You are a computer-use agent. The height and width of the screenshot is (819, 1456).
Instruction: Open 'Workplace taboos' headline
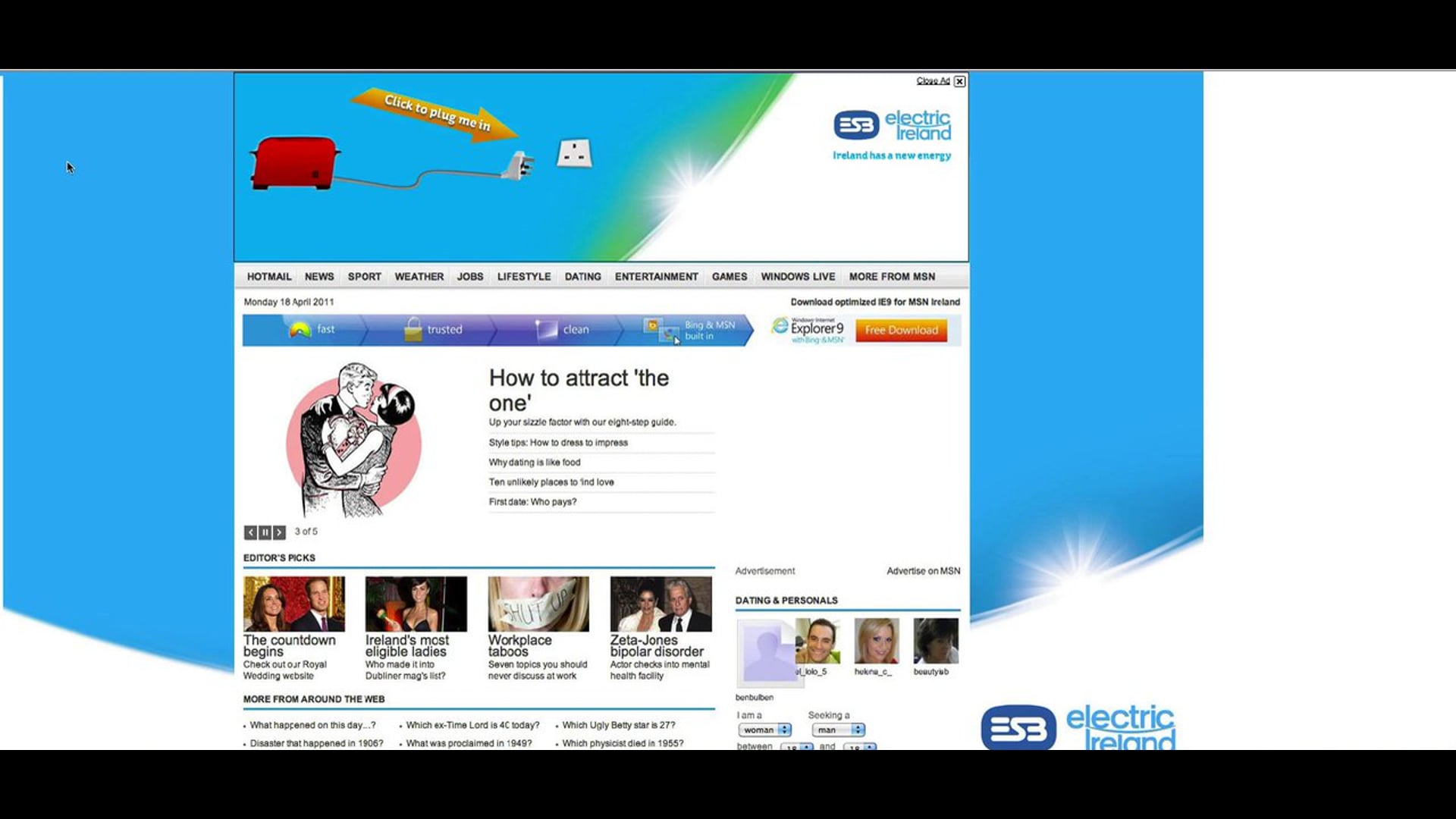tap(520, 646)
